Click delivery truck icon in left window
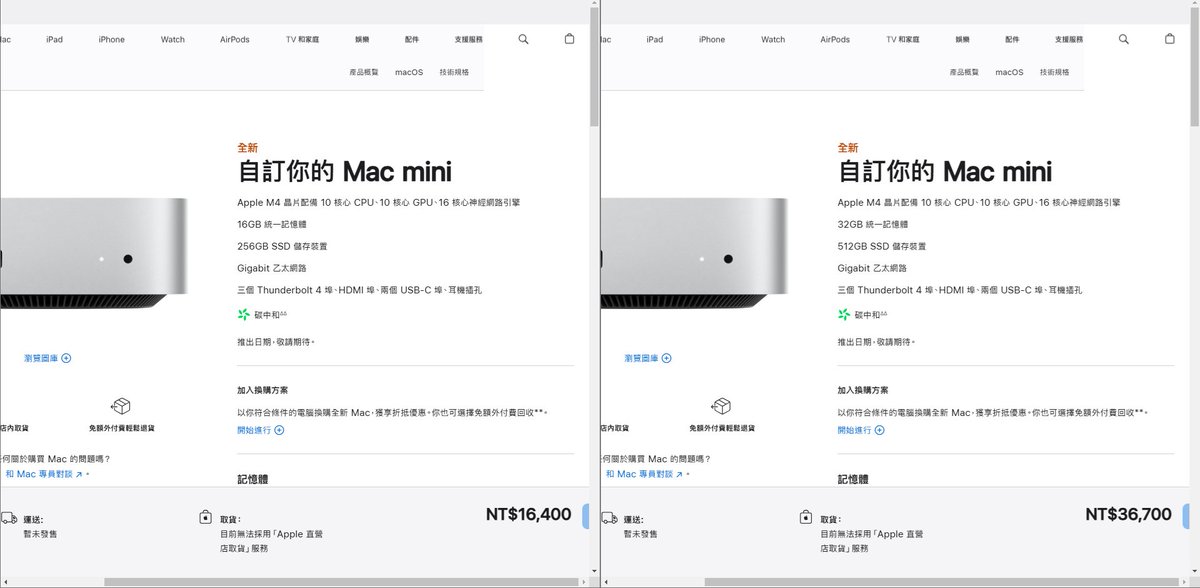Screen dimensions: 1200x588 tap(8, 518)
